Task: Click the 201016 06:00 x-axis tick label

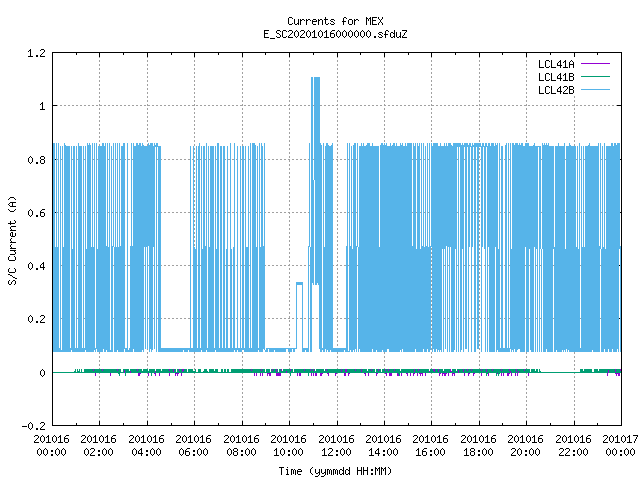Action: click(193, 446)
